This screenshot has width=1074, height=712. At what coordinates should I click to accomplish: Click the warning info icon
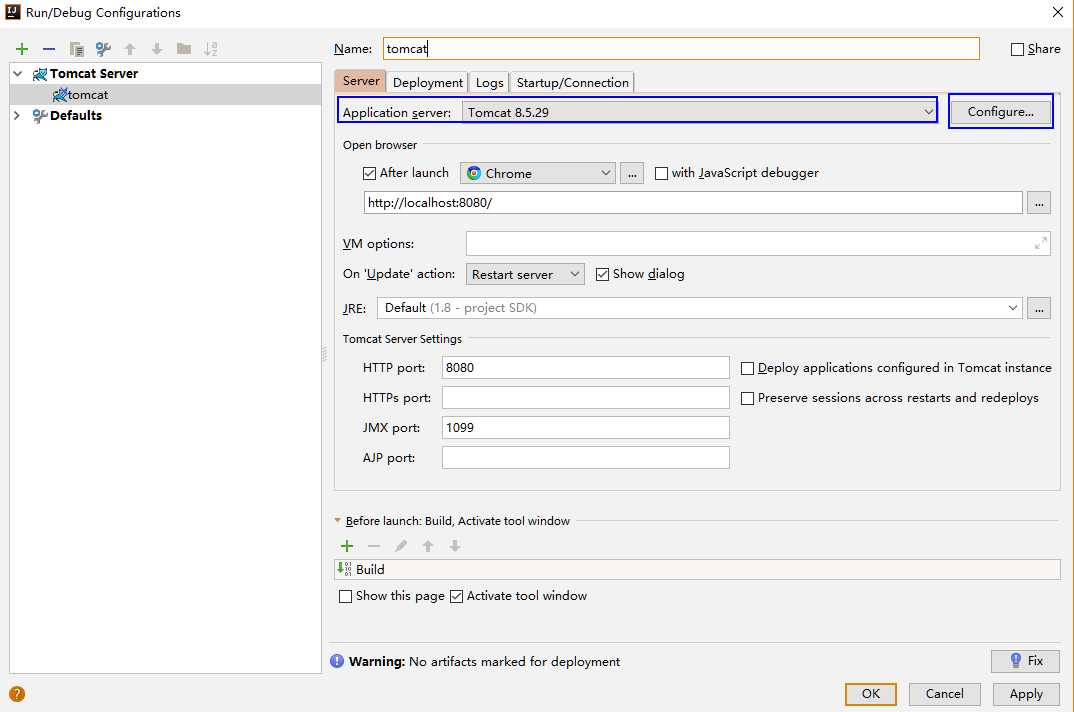[x=337, y=661]
